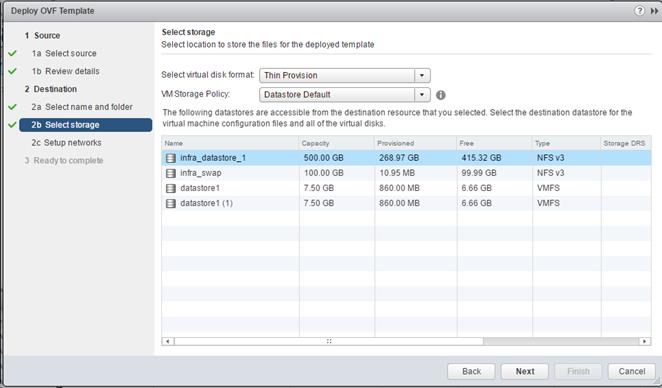Screen dimensions: 662x388
Task: Click the horizontal scrollbar right arrow
Action: (x=645, y=341)
